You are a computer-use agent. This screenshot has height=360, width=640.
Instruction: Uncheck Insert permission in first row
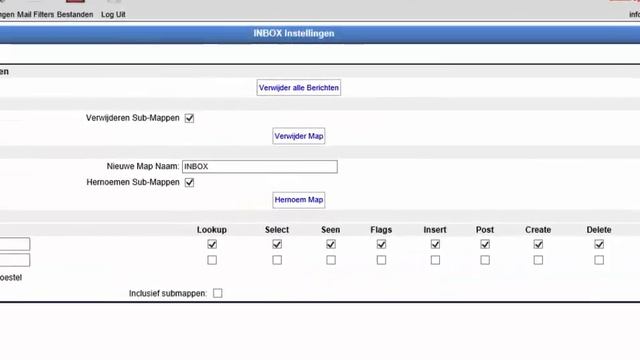(x=435, y=244)
